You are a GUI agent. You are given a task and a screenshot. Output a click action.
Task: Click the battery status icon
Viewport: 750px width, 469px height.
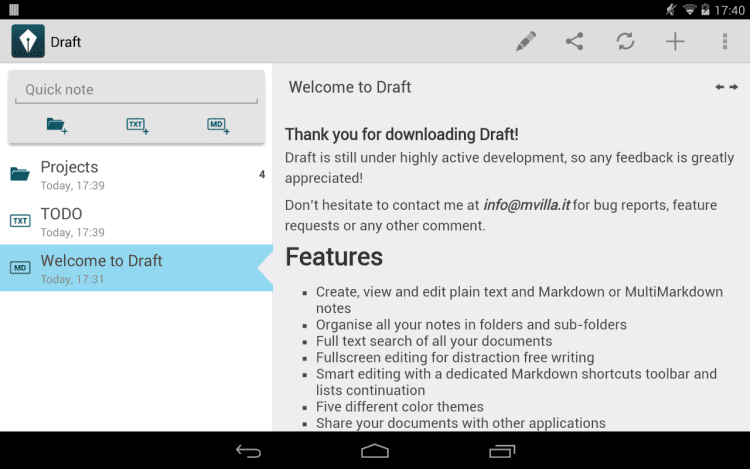click(x=705, y=10)
